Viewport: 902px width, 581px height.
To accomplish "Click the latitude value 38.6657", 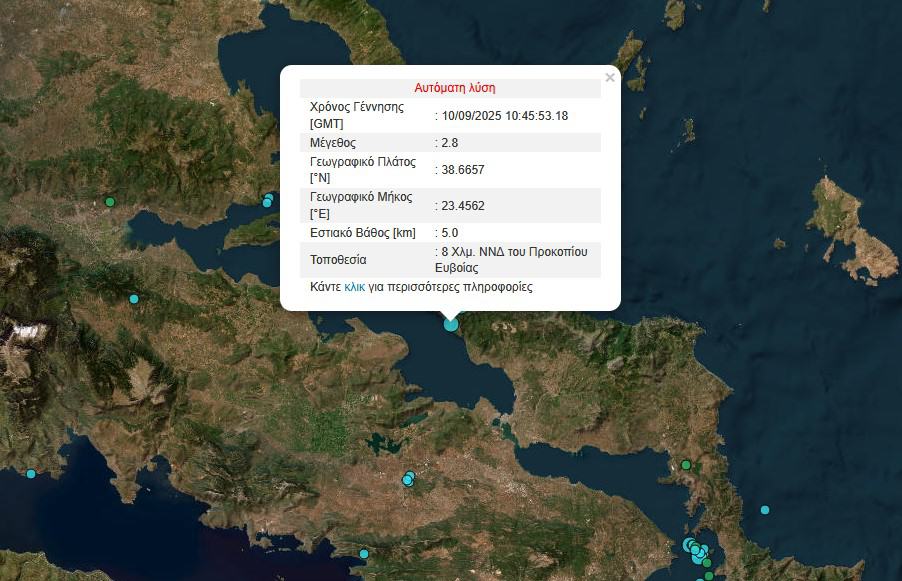I will (x=462, y=170).
